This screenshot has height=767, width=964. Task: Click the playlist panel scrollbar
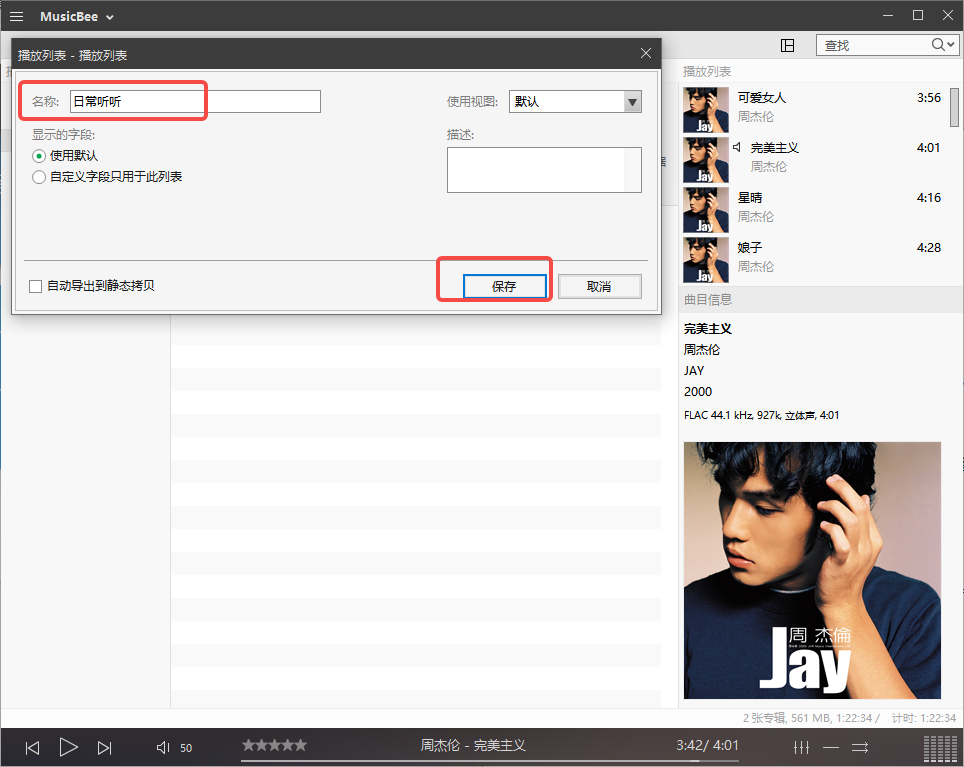[x=954, y=108]
